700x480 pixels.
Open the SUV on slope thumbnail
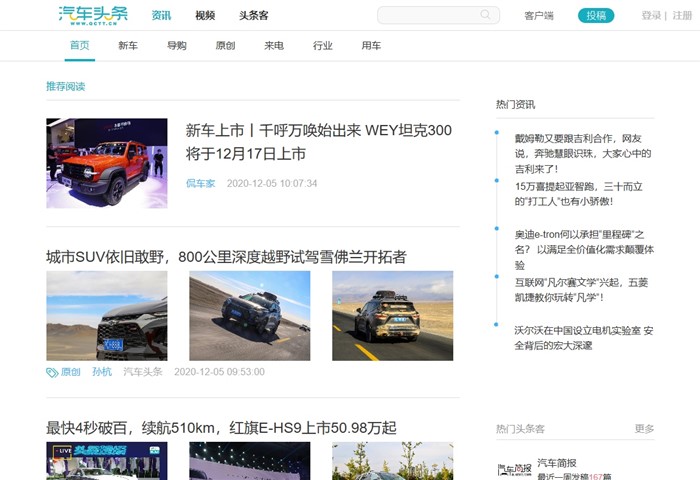pyautogui.click(x=250, y=316)
